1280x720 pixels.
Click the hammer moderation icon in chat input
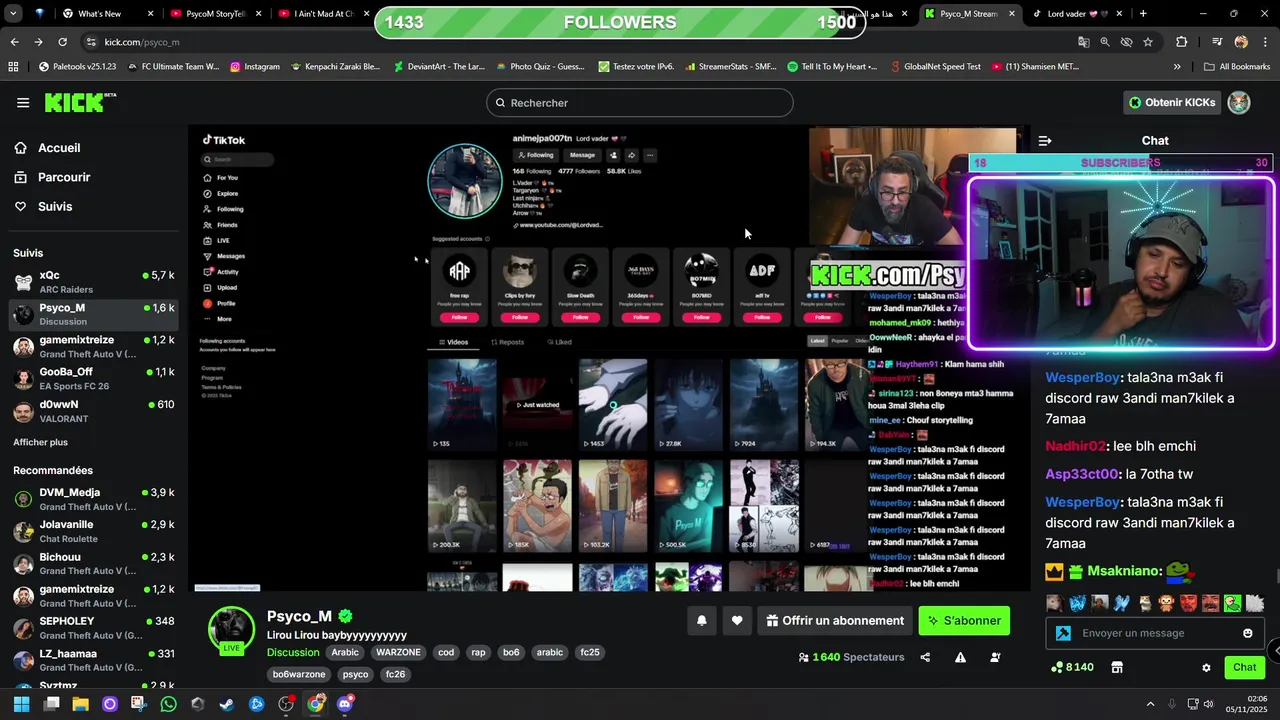(1063, 633)
